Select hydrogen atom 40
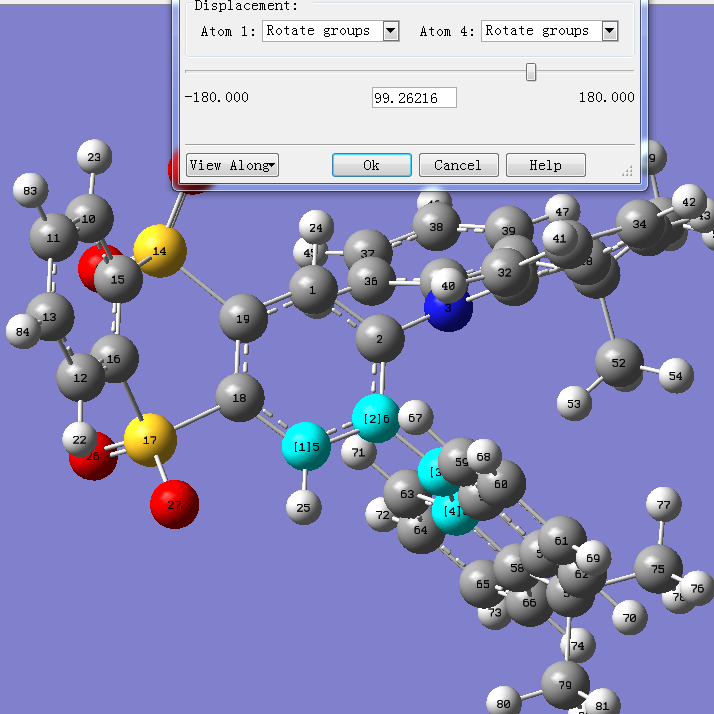Viewport: 714px width, 714px height. (449, 286)
